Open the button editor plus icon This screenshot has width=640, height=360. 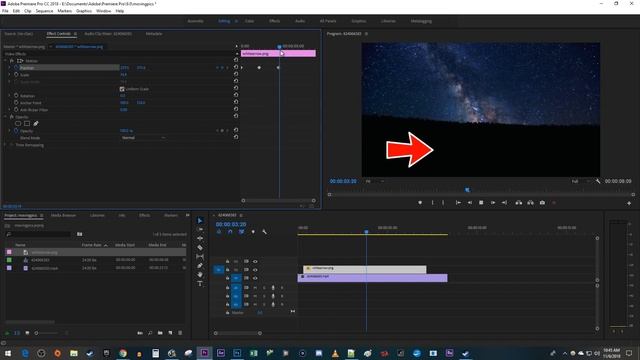629,203
